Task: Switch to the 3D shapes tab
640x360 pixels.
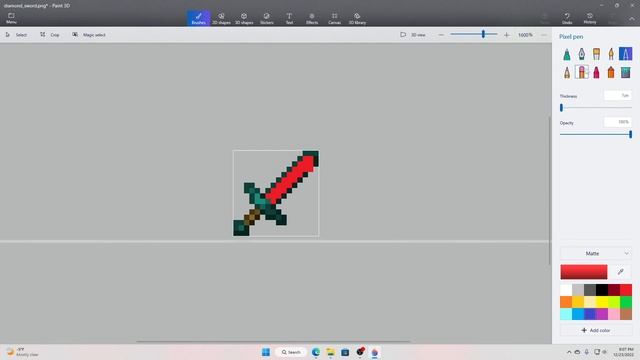Action: [x=244, y=18]
